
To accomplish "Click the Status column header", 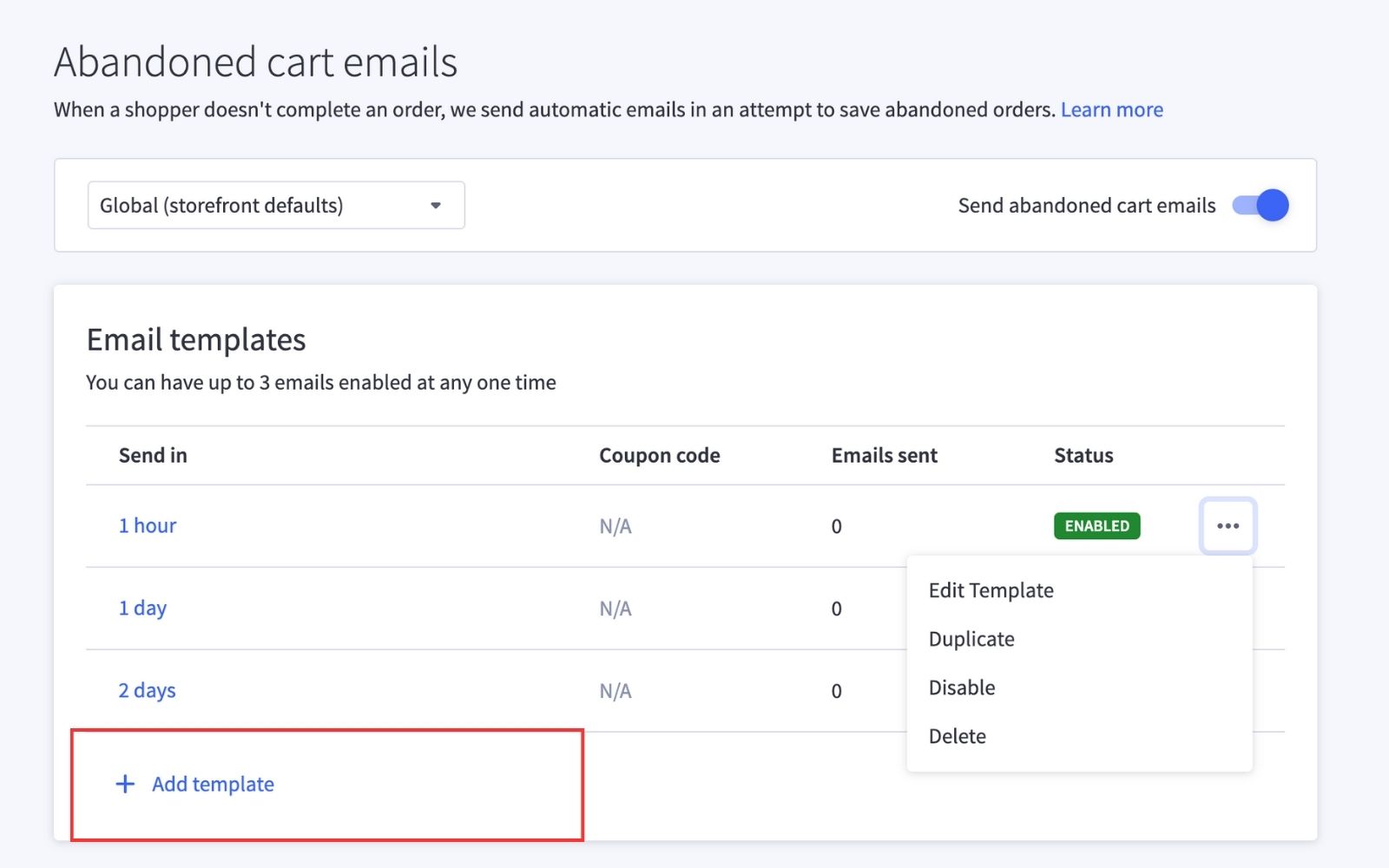I will pos(1083,456).
